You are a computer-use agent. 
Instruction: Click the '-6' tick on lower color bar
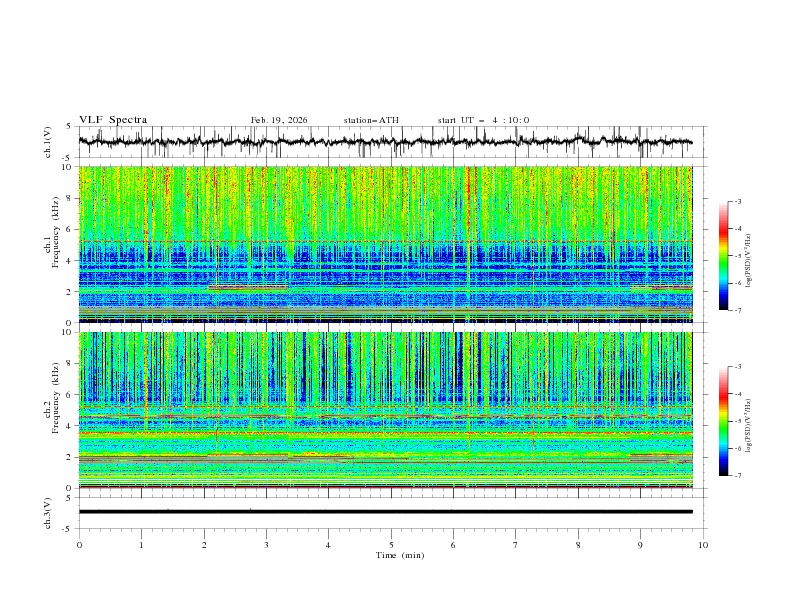point(738,448)
